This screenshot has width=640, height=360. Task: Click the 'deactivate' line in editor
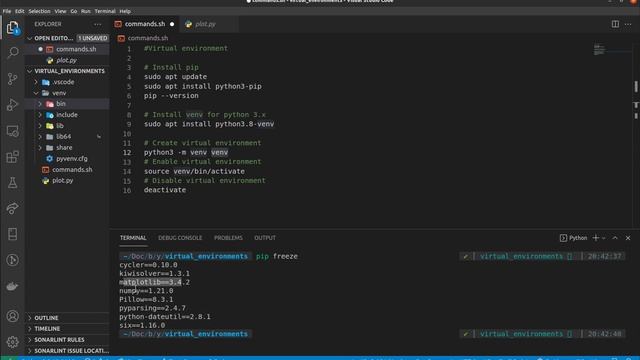click(165, 190)
